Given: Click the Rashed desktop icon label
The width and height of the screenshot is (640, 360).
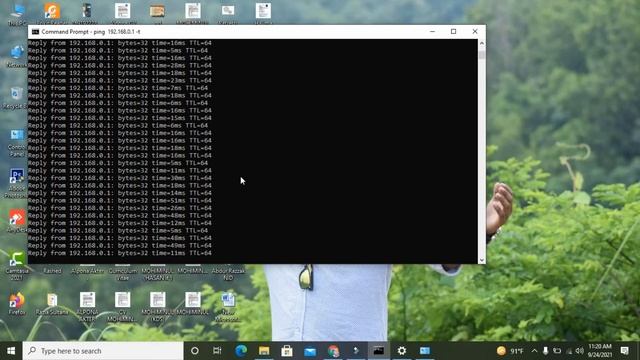Looking at the screenshot, I should click(x=52, y=271).
